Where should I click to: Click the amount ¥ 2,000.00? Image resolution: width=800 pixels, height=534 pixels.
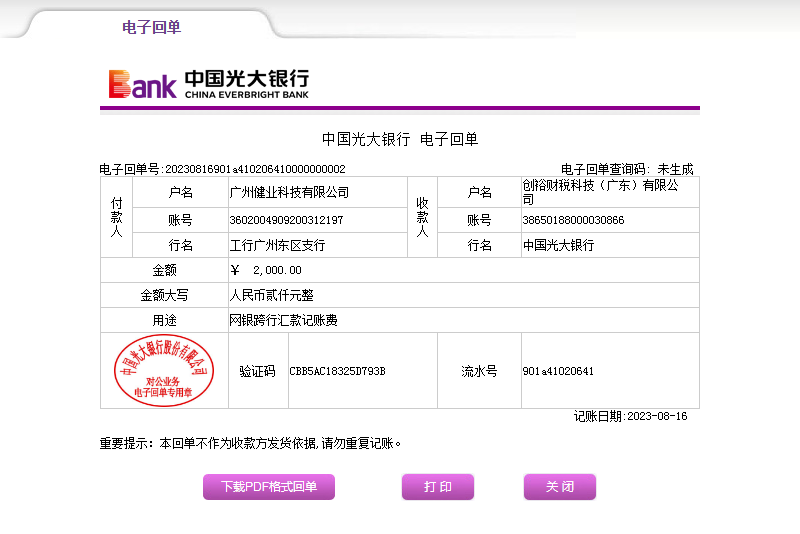point(266,270)
